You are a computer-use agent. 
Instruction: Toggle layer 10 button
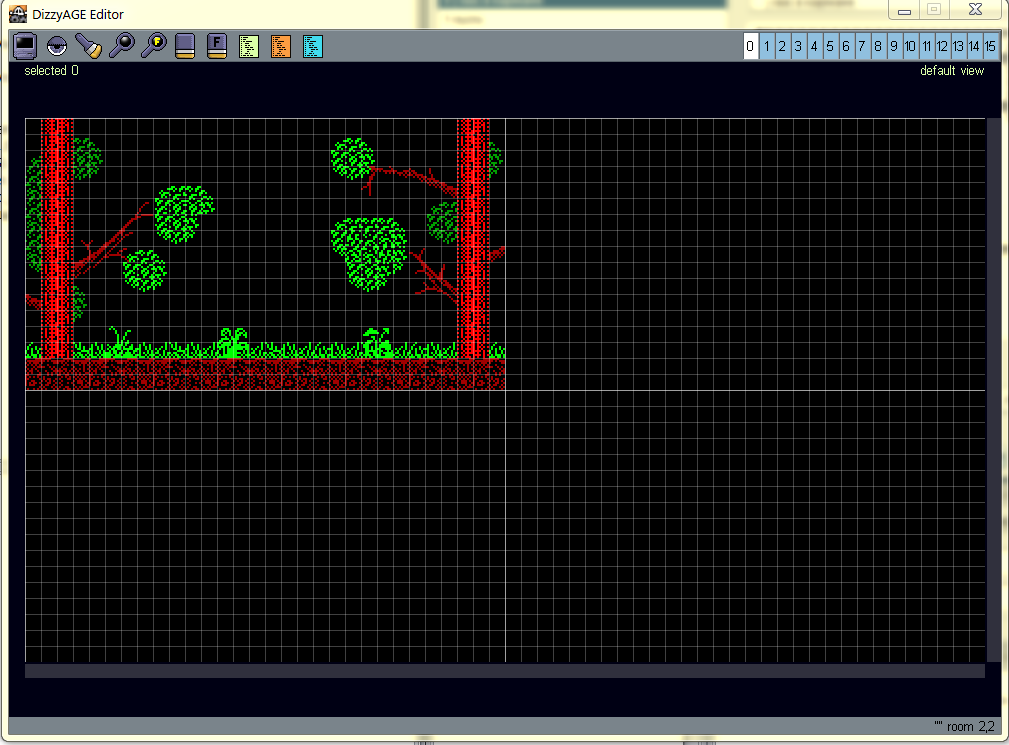[911, 46]
